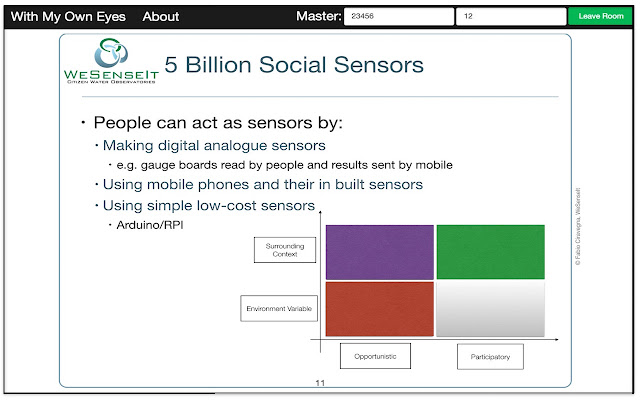Go to With My Own Eyes home
This screenshot has height=400, width=640.
click(68, 17)
